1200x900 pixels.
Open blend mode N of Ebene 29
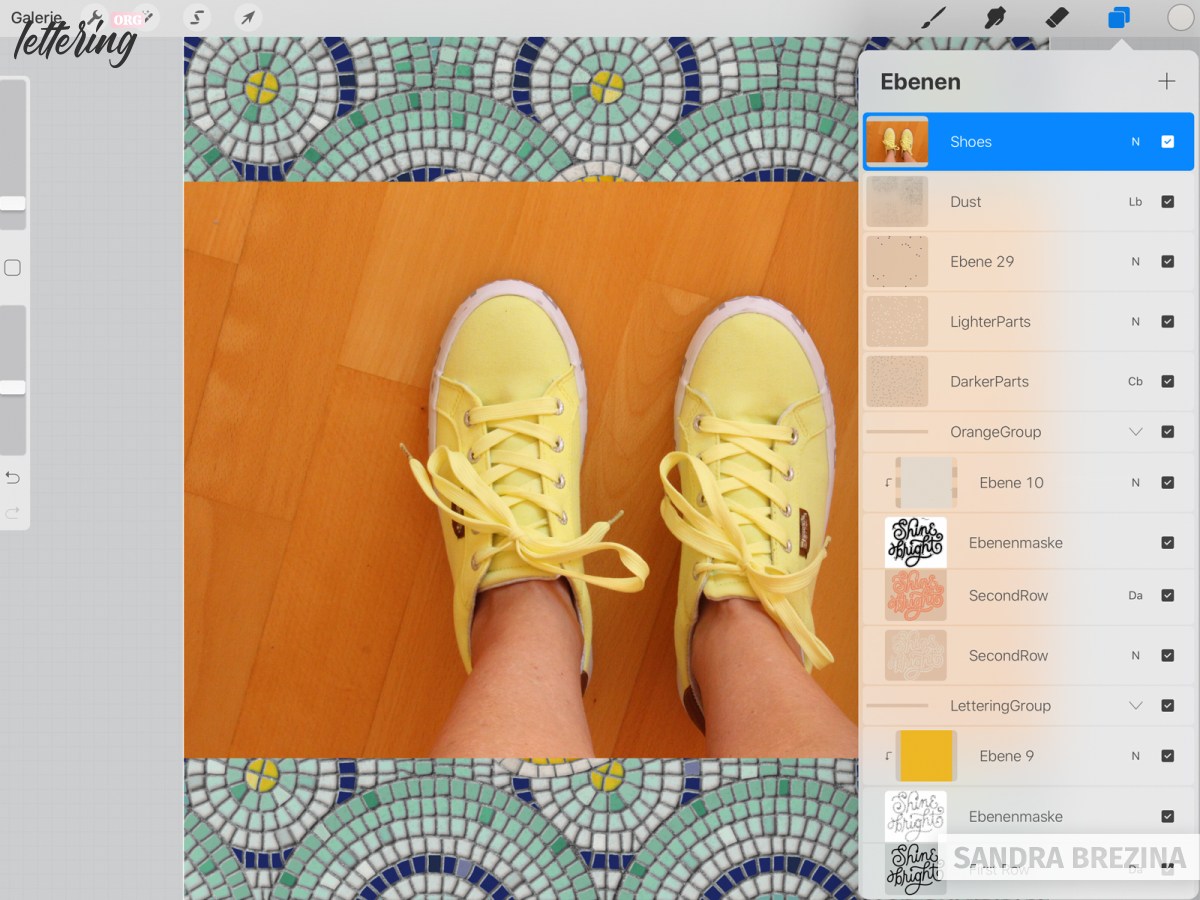click(1135, 262)
